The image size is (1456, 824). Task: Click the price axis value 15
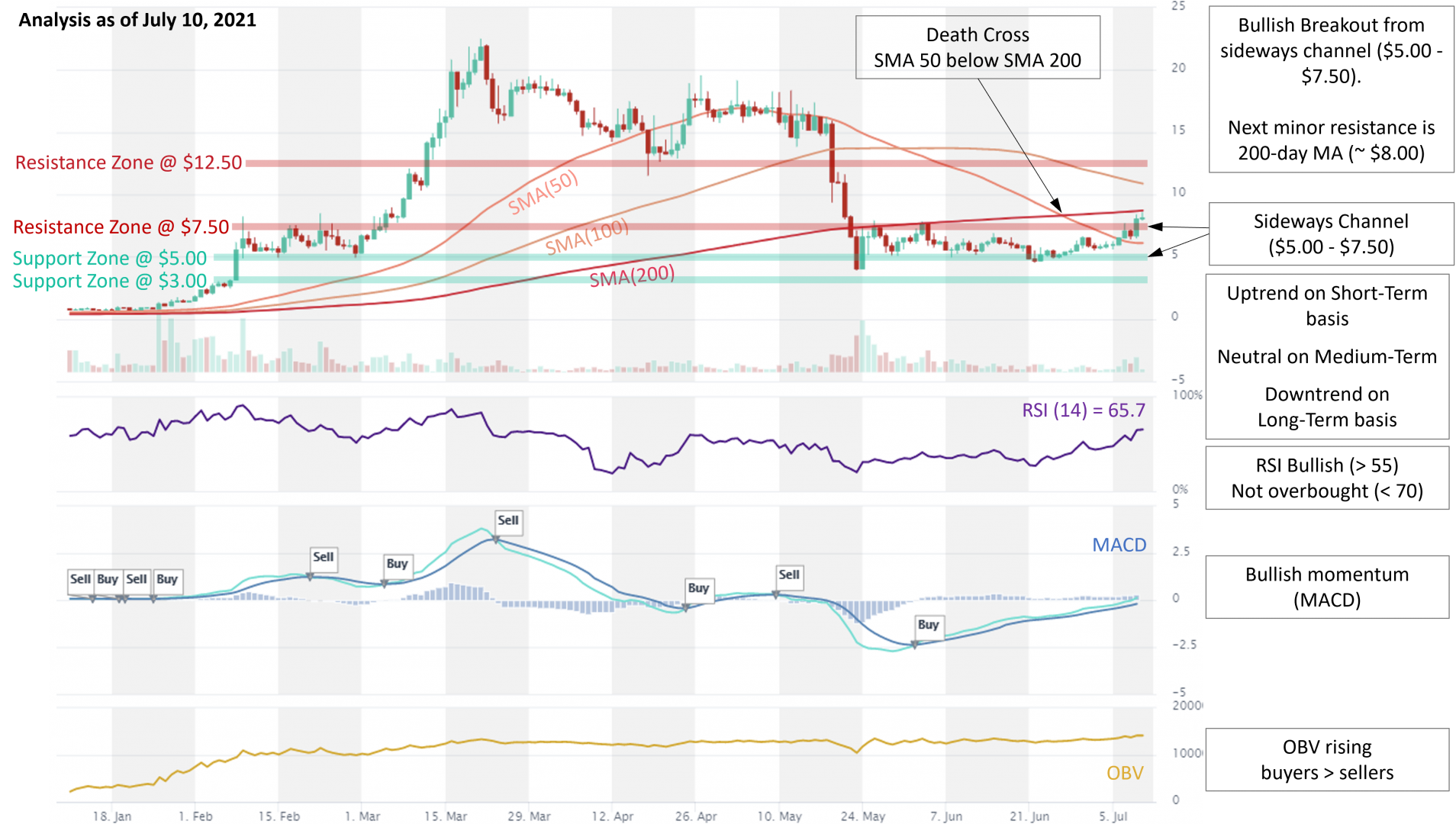1179,130
